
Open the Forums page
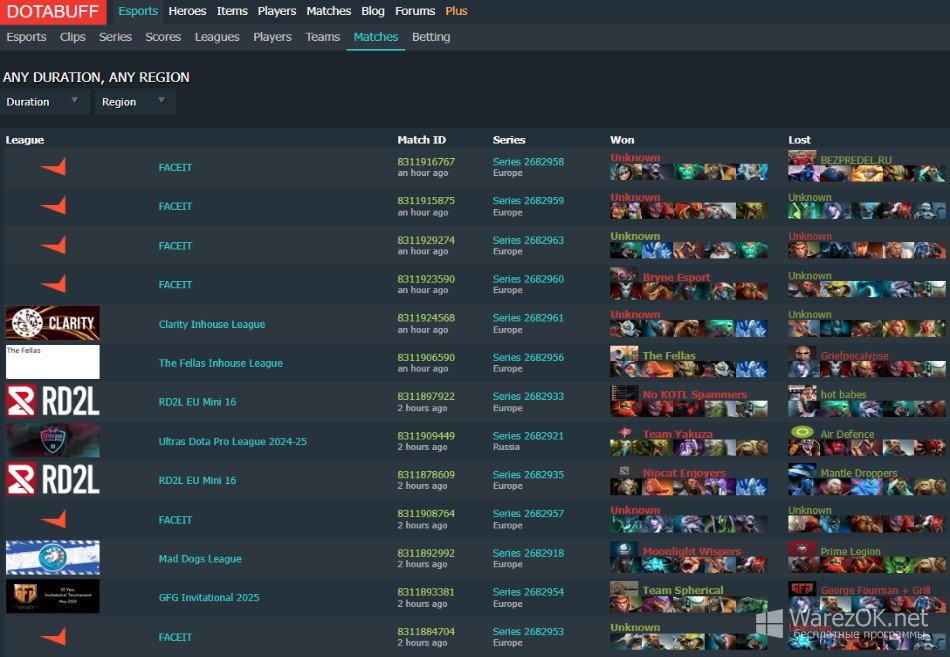(x=415, y=11)
